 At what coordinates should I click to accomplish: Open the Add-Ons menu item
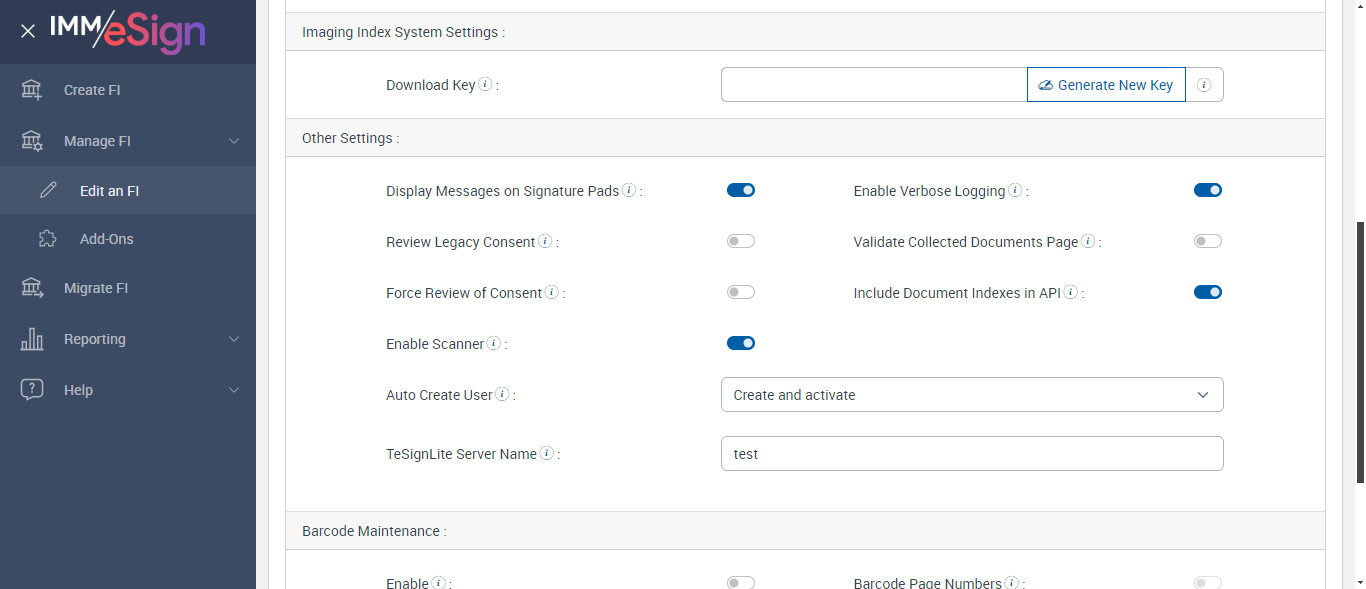coord(107,239)
